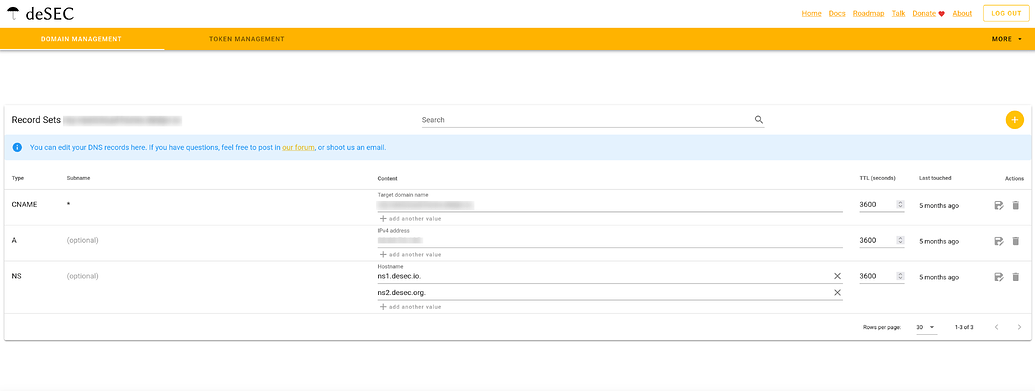
Task: Open the Home link
Action: click(x=811, y=13)
